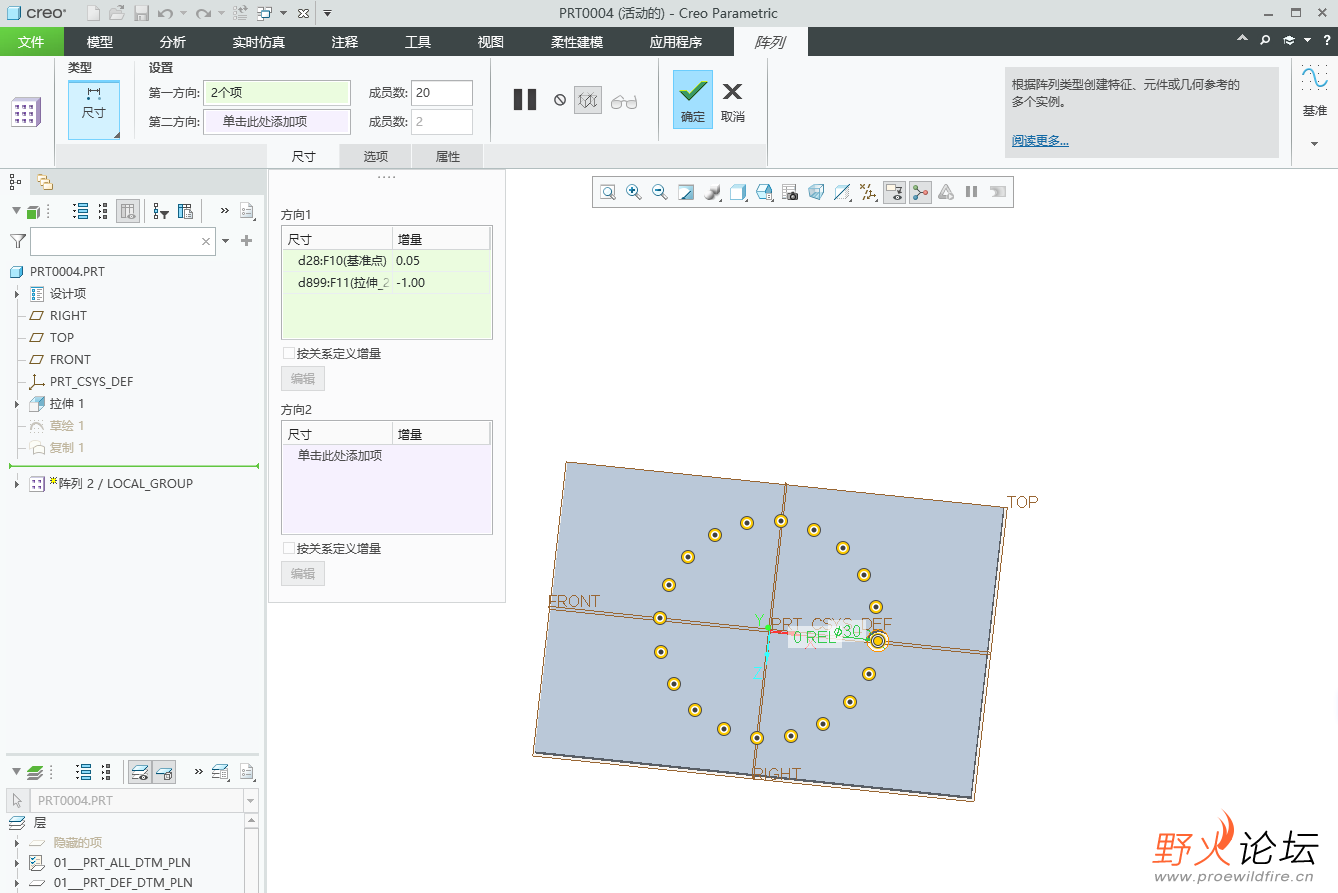Switch to the 视图 ribbon tab
Viewport: 1338px width, 893px height.
491,42
